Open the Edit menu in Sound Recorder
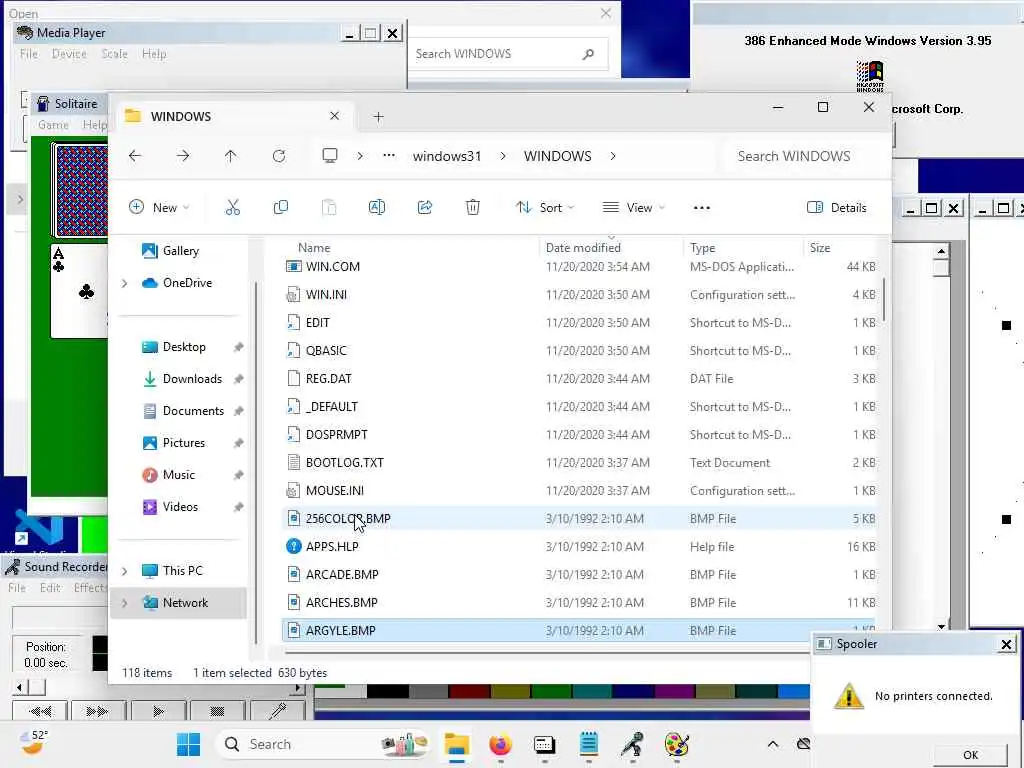Screen dimensions: 1024x768 click(50, 587)
